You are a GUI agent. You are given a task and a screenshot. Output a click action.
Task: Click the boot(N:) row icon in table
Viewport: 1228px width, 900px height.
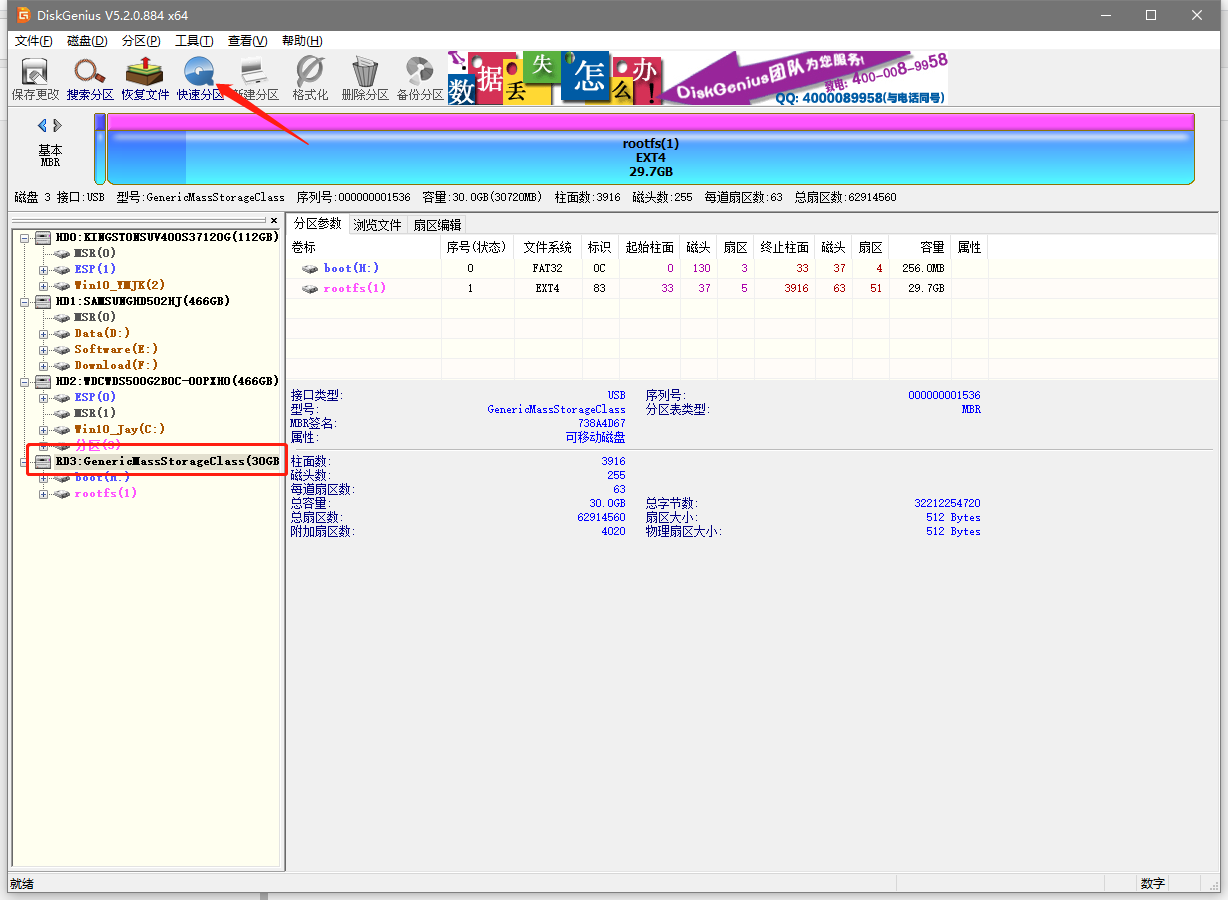(x=310, y=268)
